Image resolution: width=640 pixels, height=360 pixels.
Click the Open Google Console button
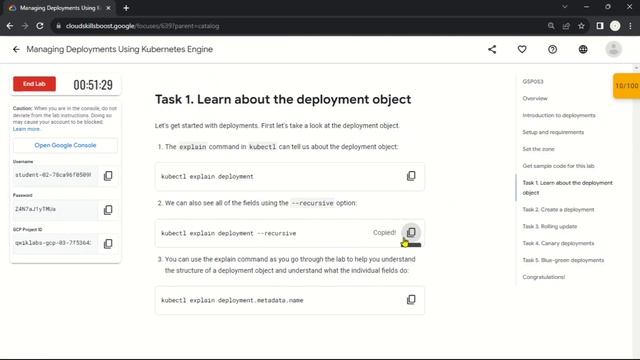pyautogui.click(x=65, y=145)
